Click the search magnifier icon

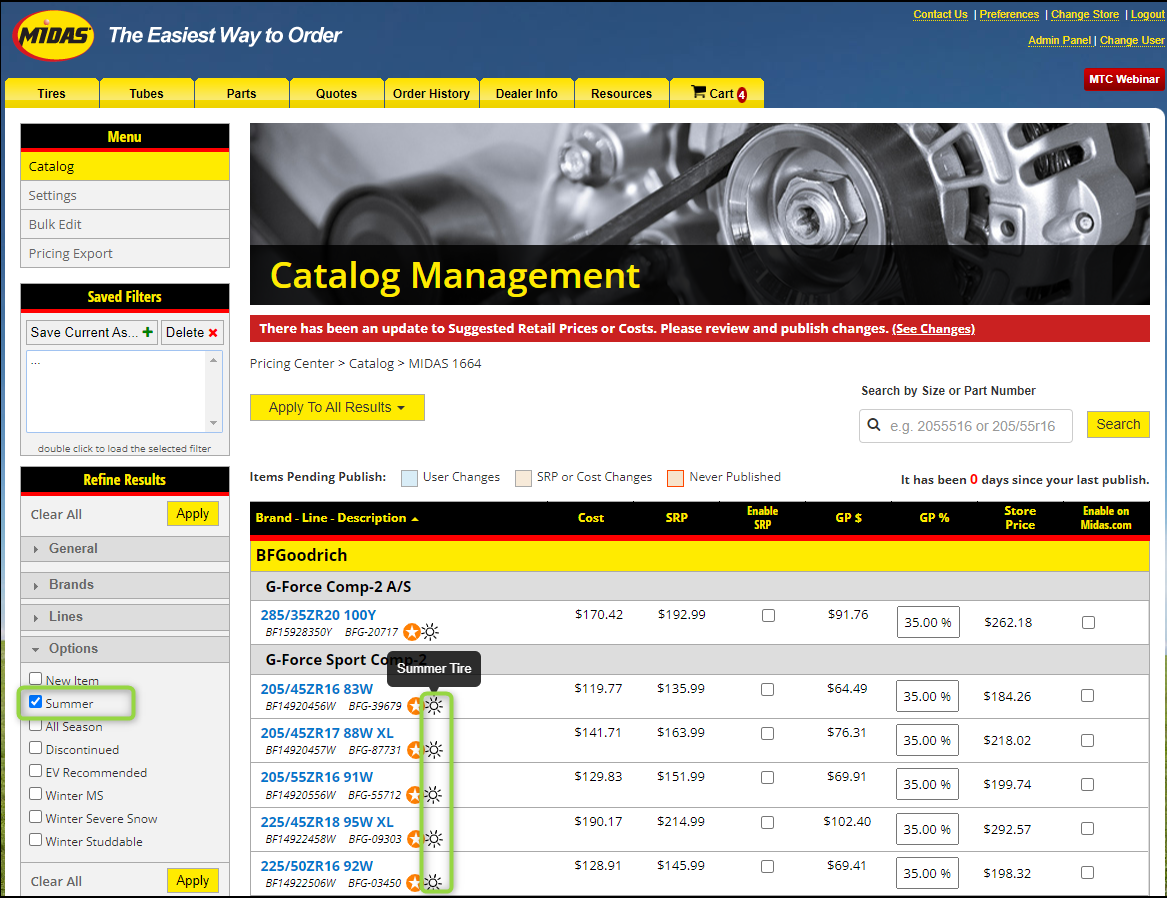[x=874, y=425]
